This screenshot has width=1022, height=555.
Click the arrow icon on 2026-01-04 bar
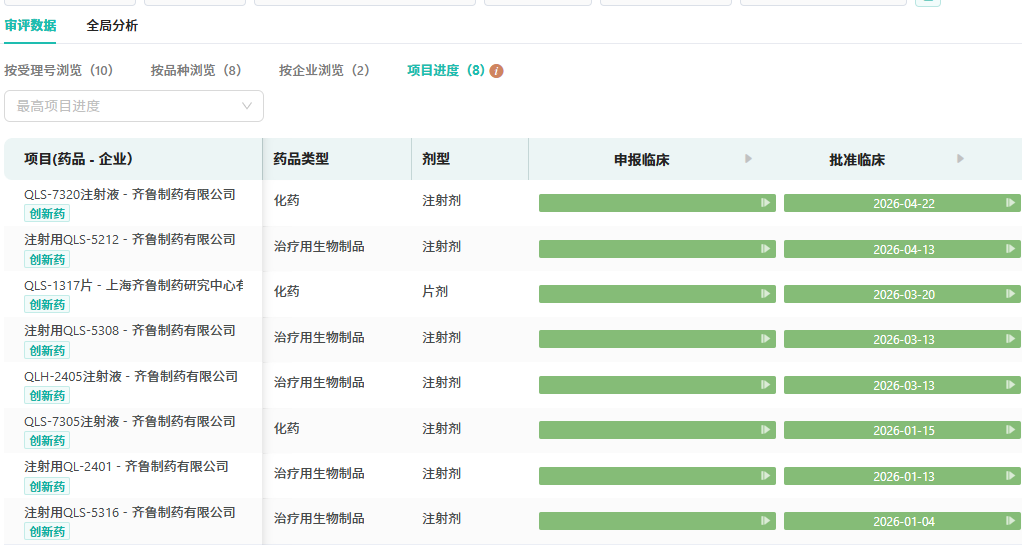1010,521
